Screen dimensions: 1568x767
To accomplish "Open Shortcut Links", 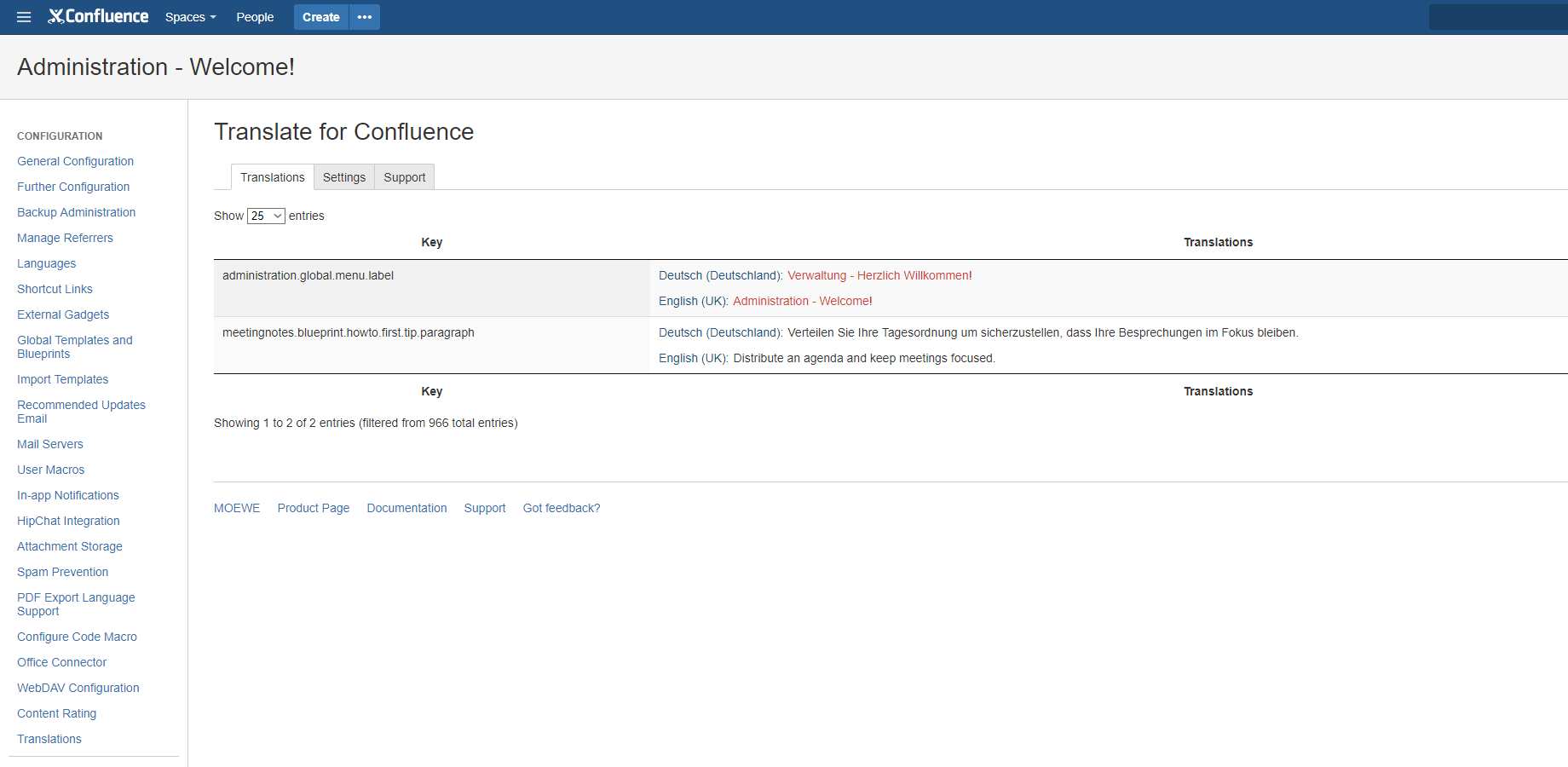I will 55,289.
